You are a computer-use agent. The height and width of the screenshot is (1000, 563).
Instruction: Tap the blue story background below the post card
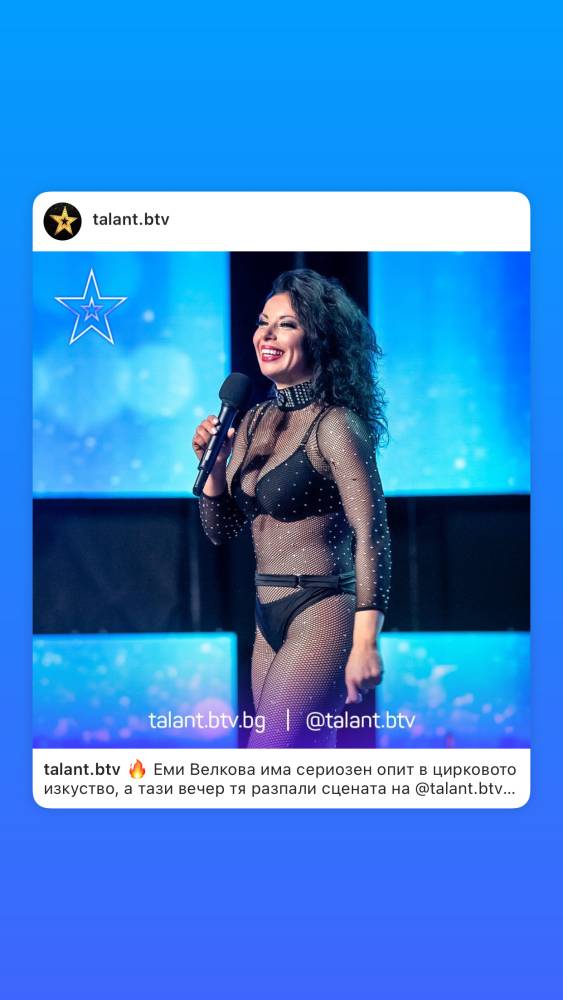[x=281, y=904]
